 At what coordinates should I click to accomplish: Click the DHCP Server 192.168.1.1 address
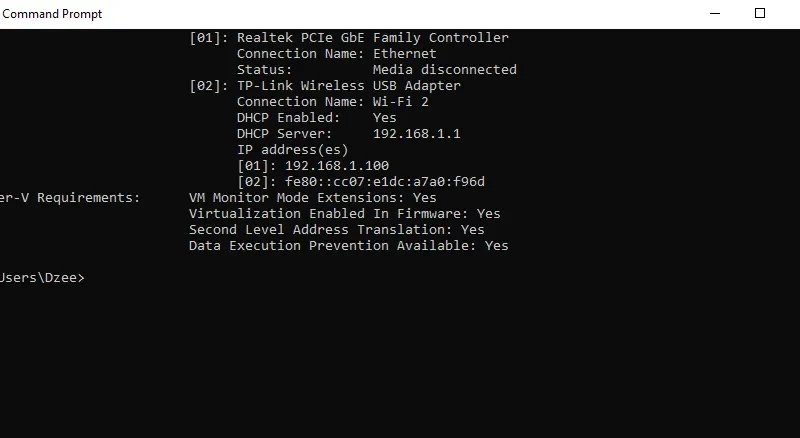point(416,134)
